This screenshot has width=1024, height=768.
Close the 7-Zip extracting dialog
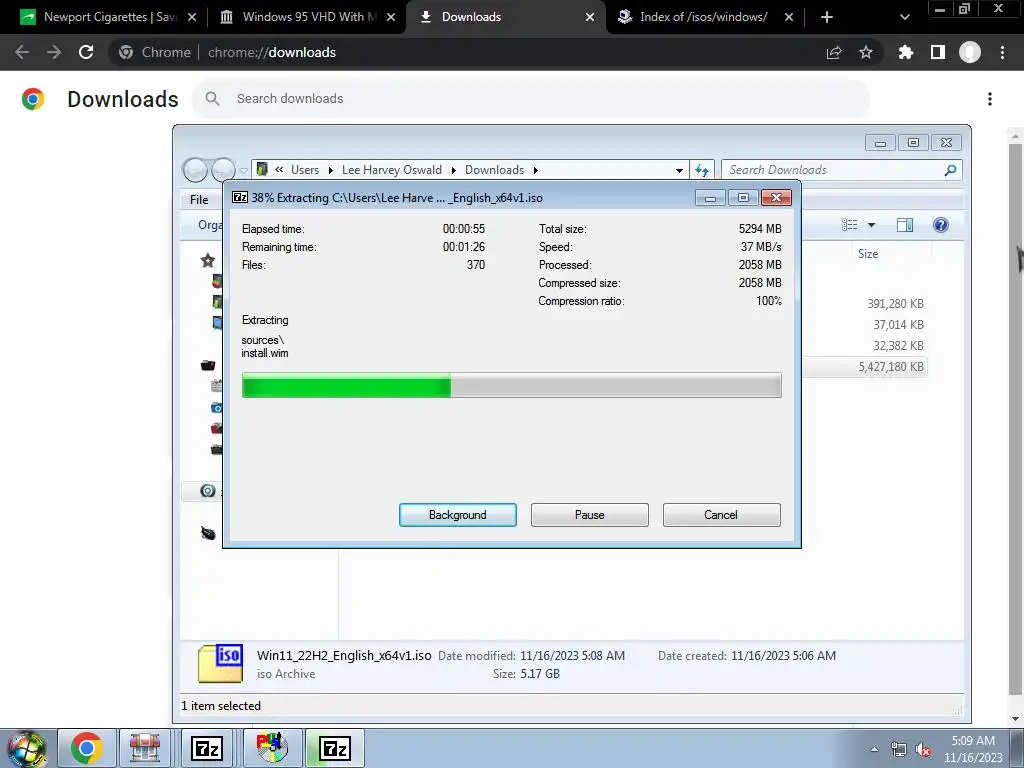coord(776,198)
